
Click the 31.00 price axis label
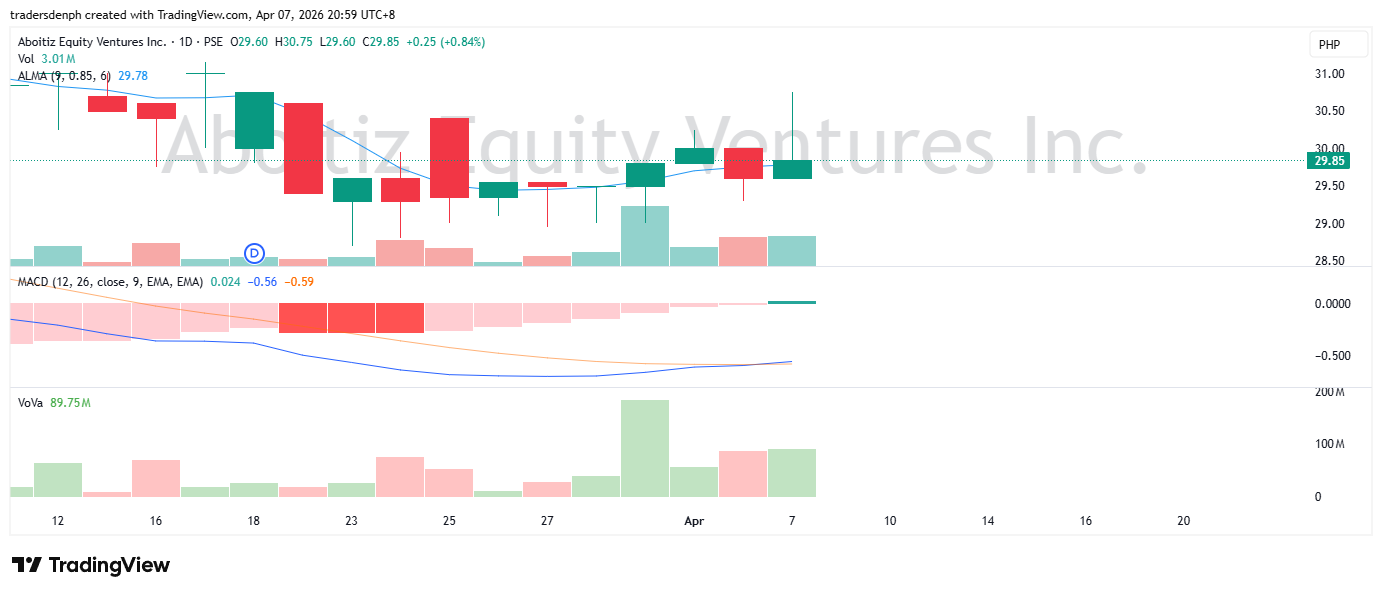point(1328,74)
